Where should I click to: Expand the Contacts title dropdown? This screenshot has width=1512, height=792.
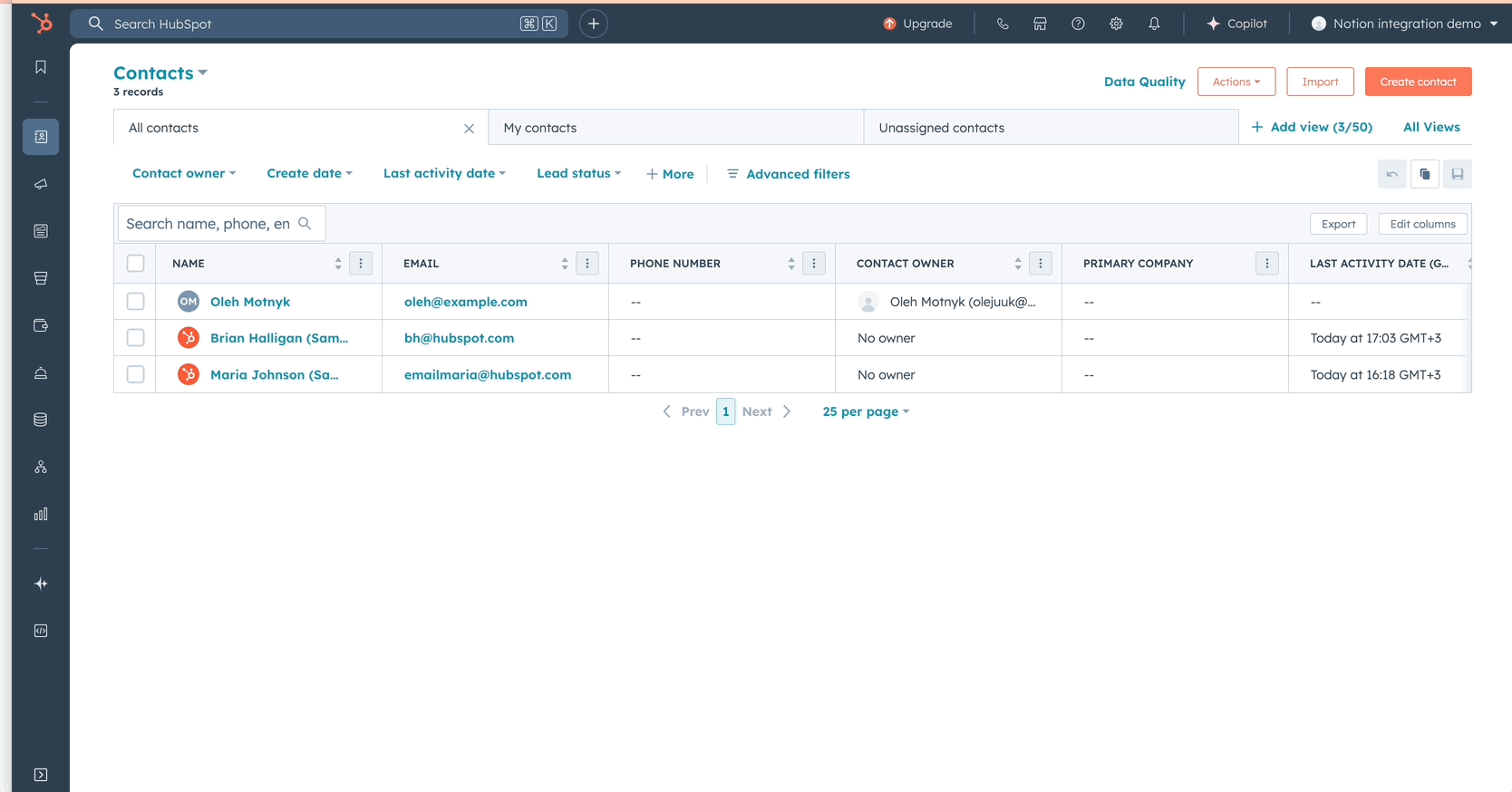pos(160,72)
